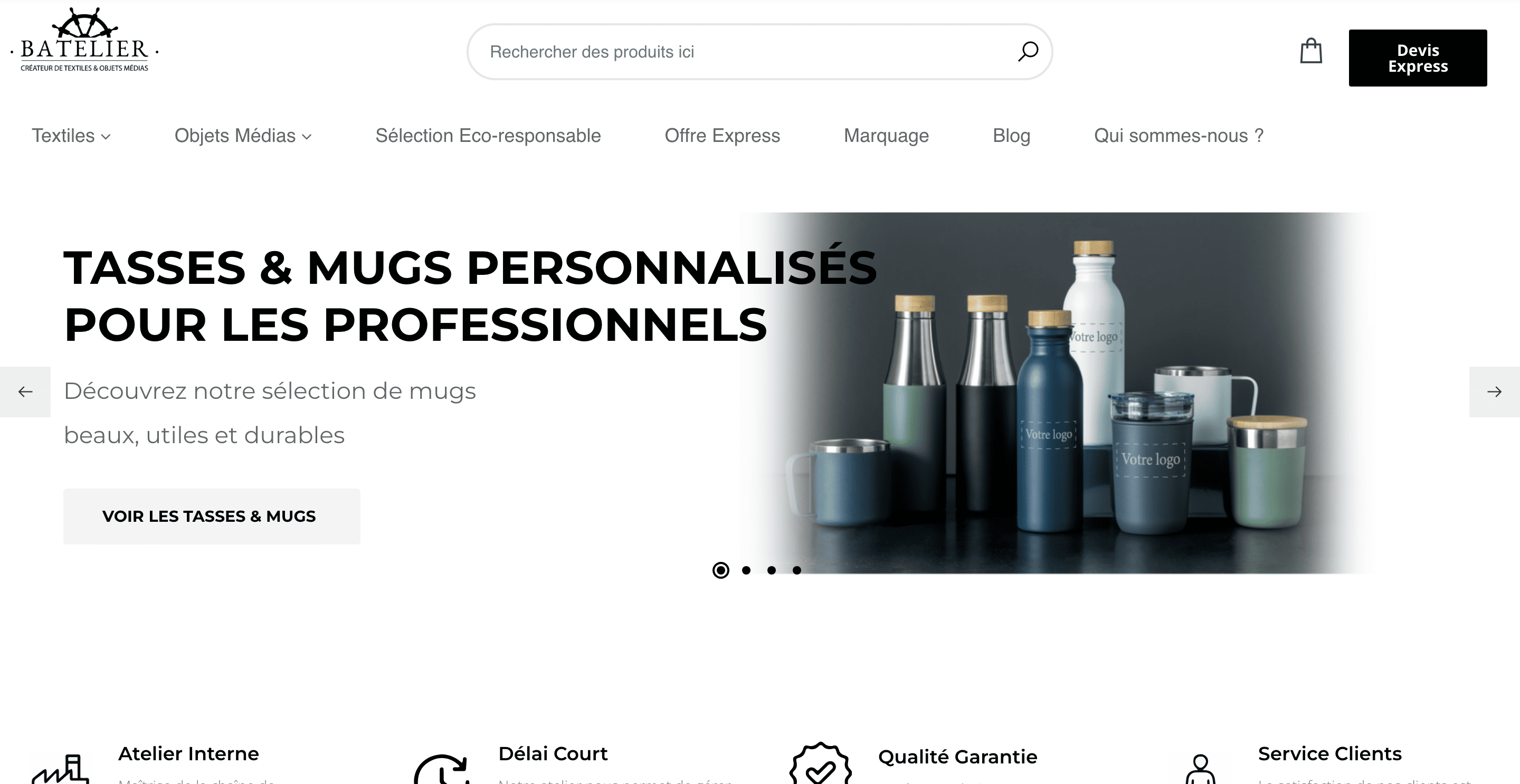This screenshot has height=784, width=1520.
Task: Select the second carousel slide dot
Action: coord(746,570)
